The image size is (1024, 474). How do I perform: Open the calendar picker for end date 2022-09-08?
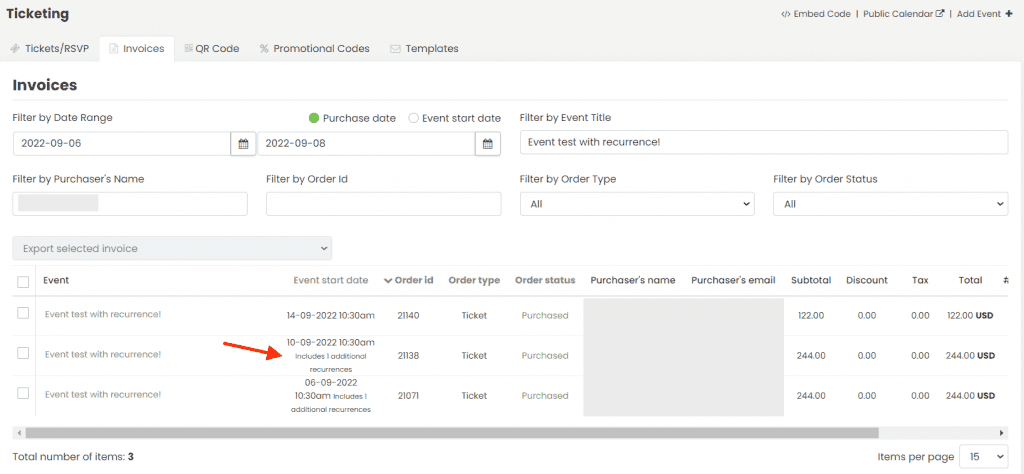488,144
